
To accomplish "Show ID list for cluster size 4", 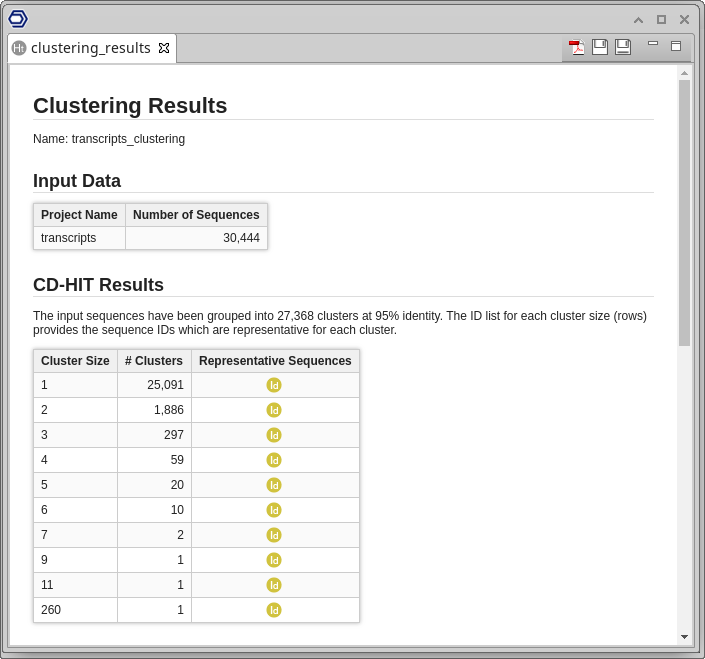I will pyautogui.click(x=274, y=460).
